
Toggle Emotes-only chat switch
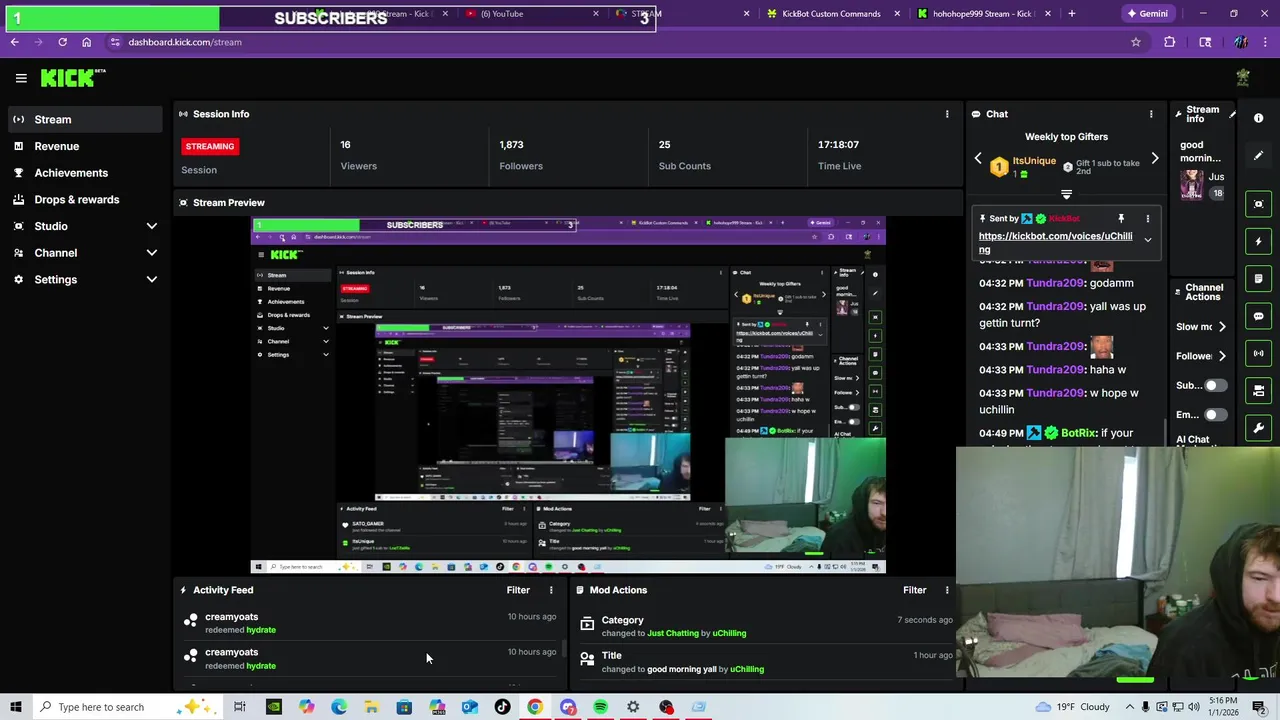1215,414
